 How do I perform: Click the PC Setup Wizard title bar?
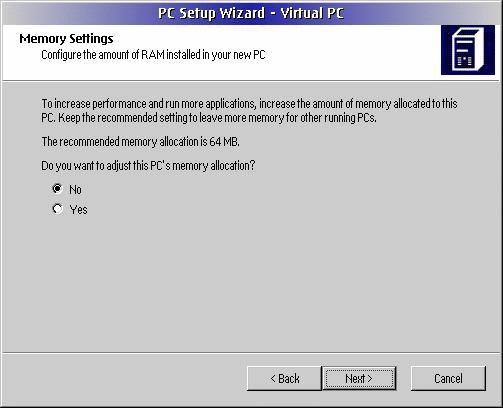(x=251, y=13)
